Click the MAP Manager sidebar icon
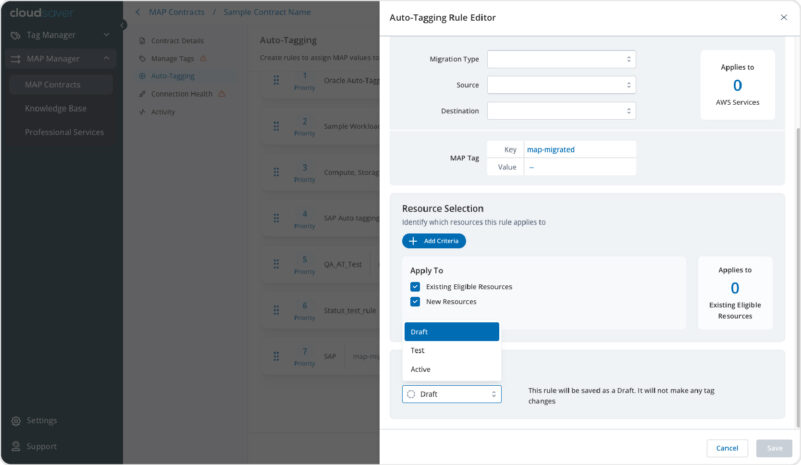The image size is (801, 465). point(16,59)
